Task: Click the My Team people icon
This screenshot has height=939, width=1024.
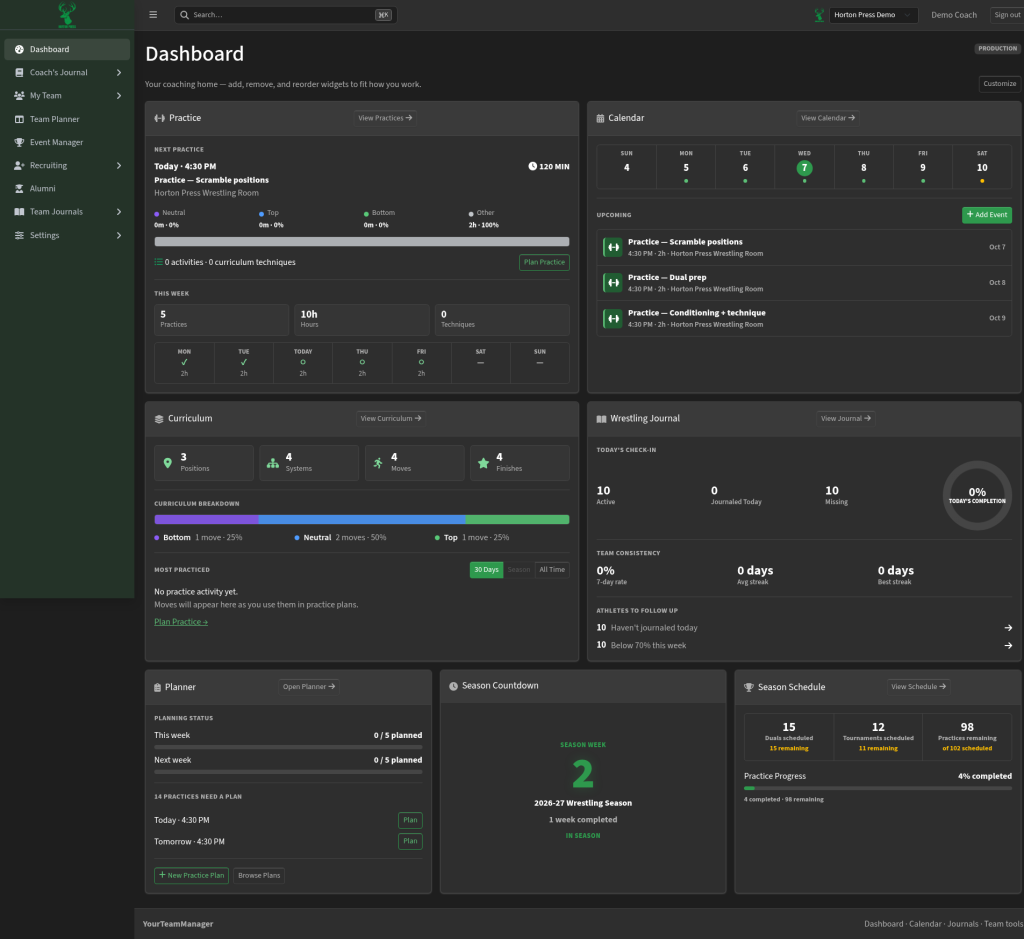Action: click(19, 95)
